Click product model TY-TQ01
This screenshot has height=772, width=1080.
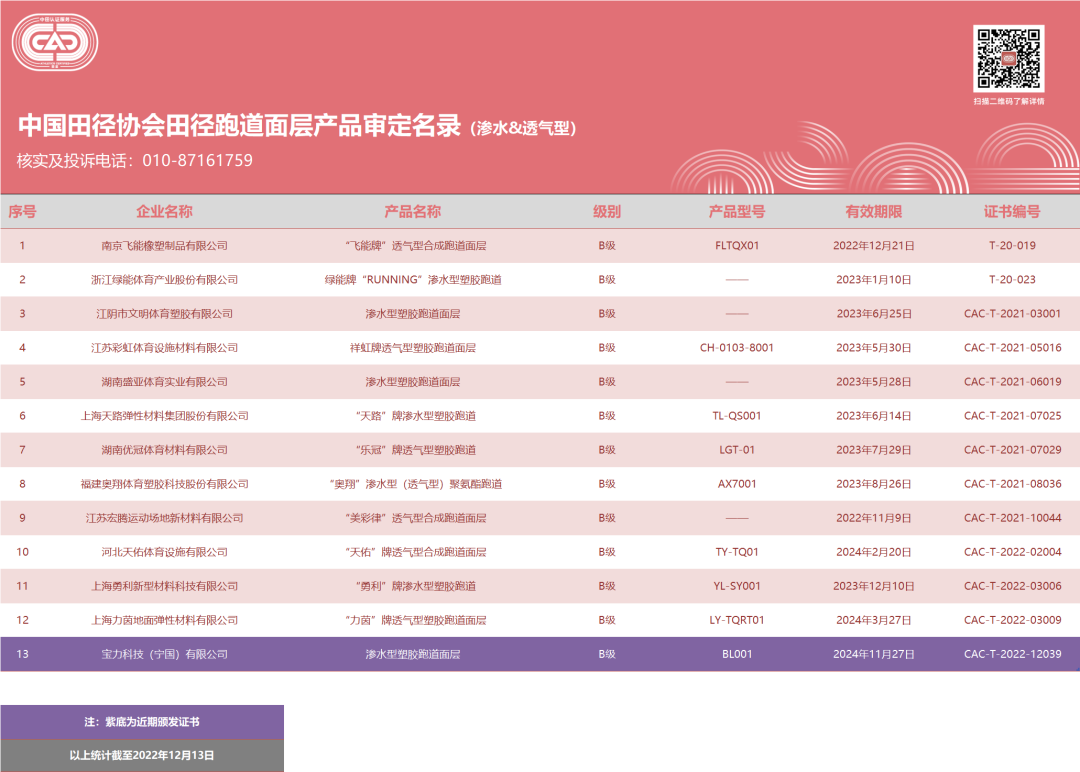click(x=737, y=552)
